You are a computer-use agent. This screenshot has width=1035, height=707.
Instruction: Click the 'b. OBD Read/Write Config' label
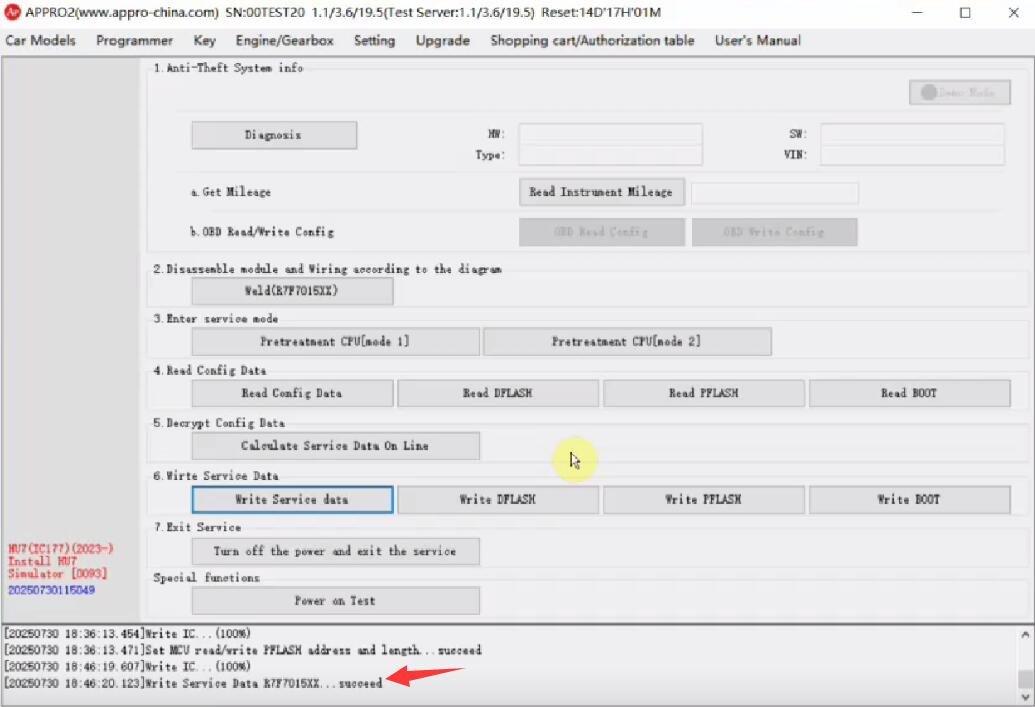(x=262, y=232)
